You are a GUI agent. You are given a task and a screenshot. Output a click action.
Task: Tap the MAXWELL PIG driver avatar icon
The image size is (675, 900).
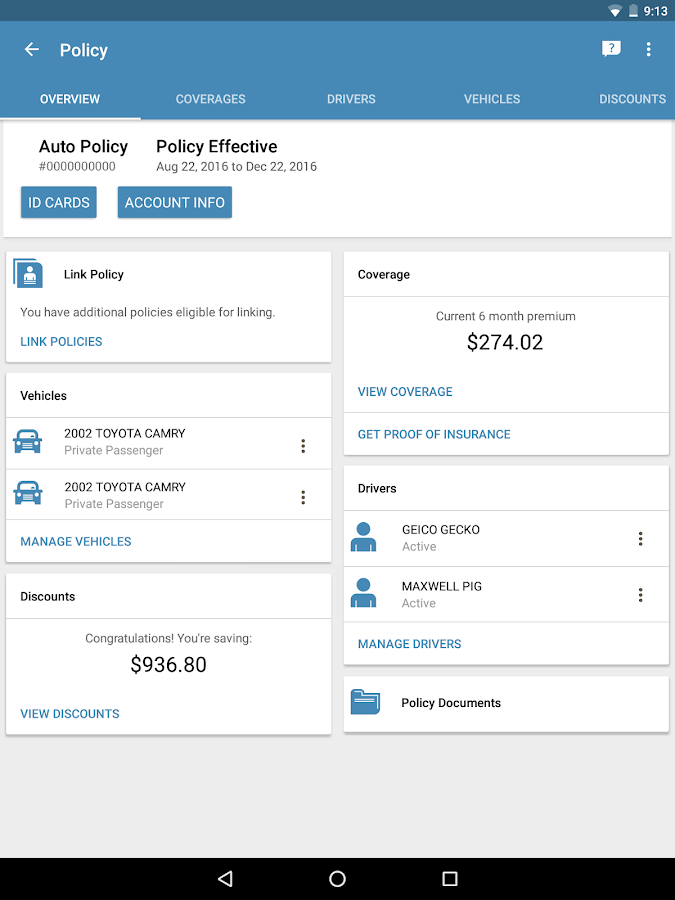click(364, 594)
